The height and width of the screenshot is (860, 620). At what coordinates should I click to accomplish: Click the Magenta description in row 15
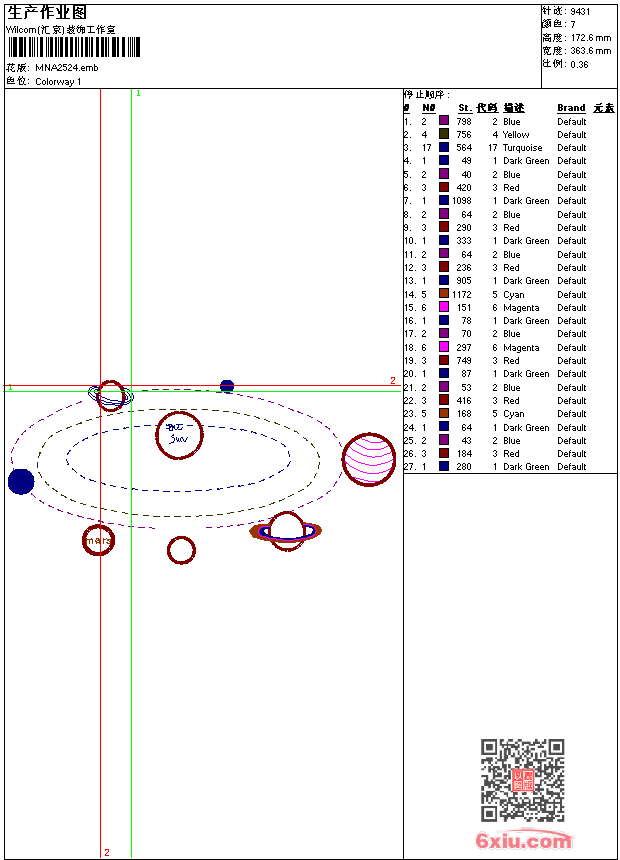coord(521,308)
